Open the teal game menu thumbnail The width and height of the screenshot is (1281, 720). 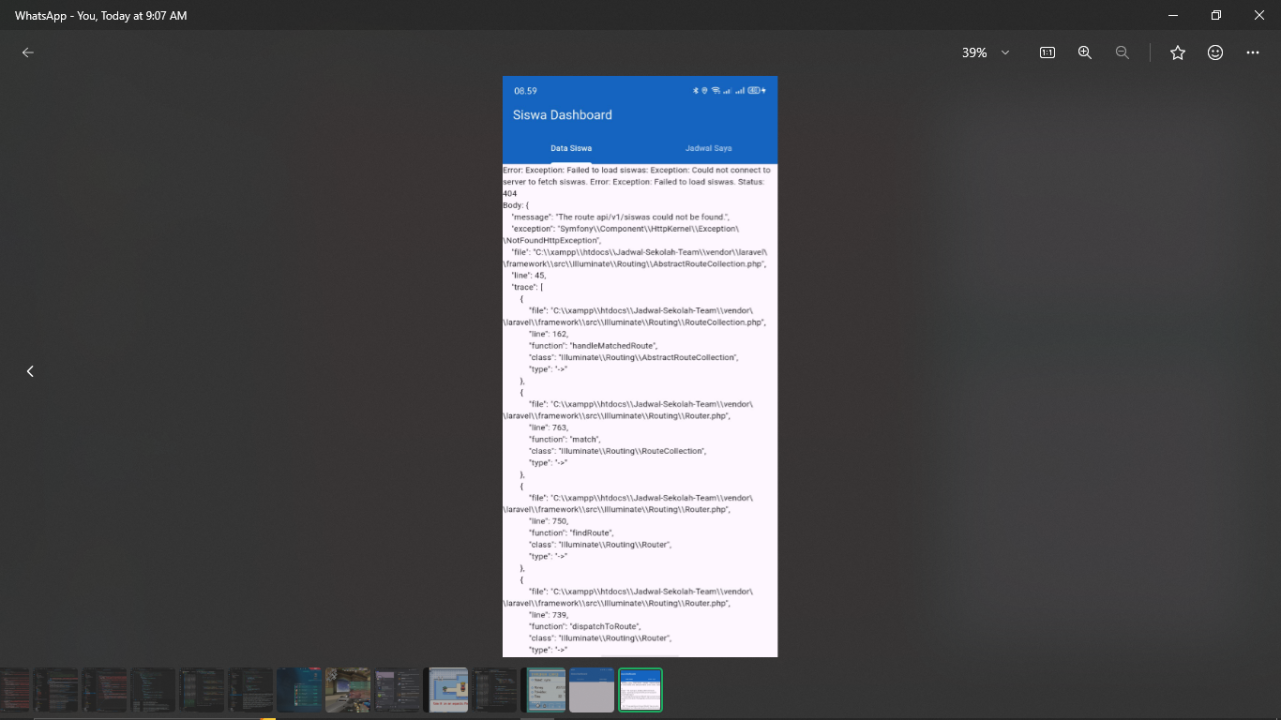(x=546, y=690)
